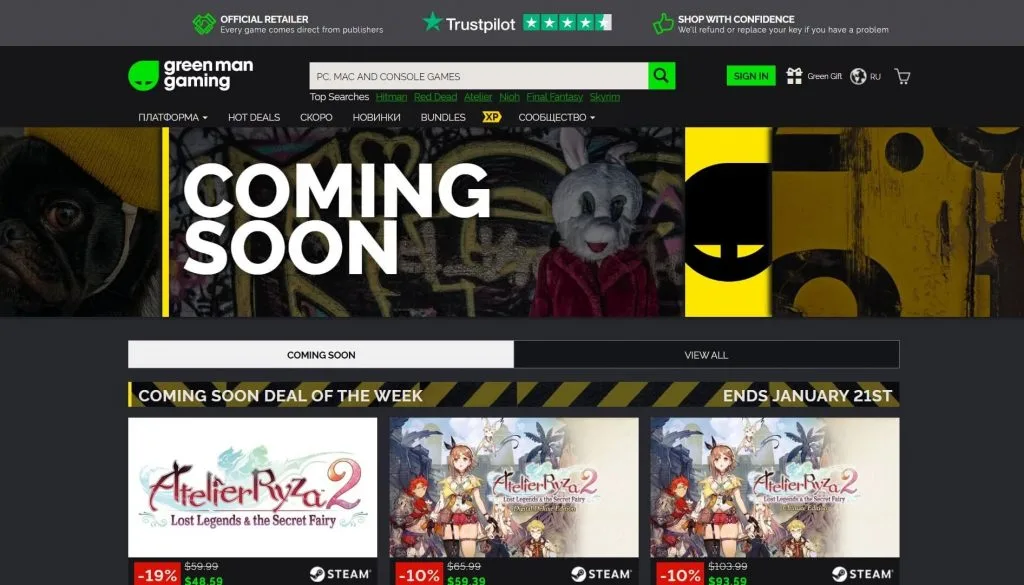Click the globe region RU icon
Image resolution: width=1024 pixels, height=585 pixels.
tap(858, 76)
